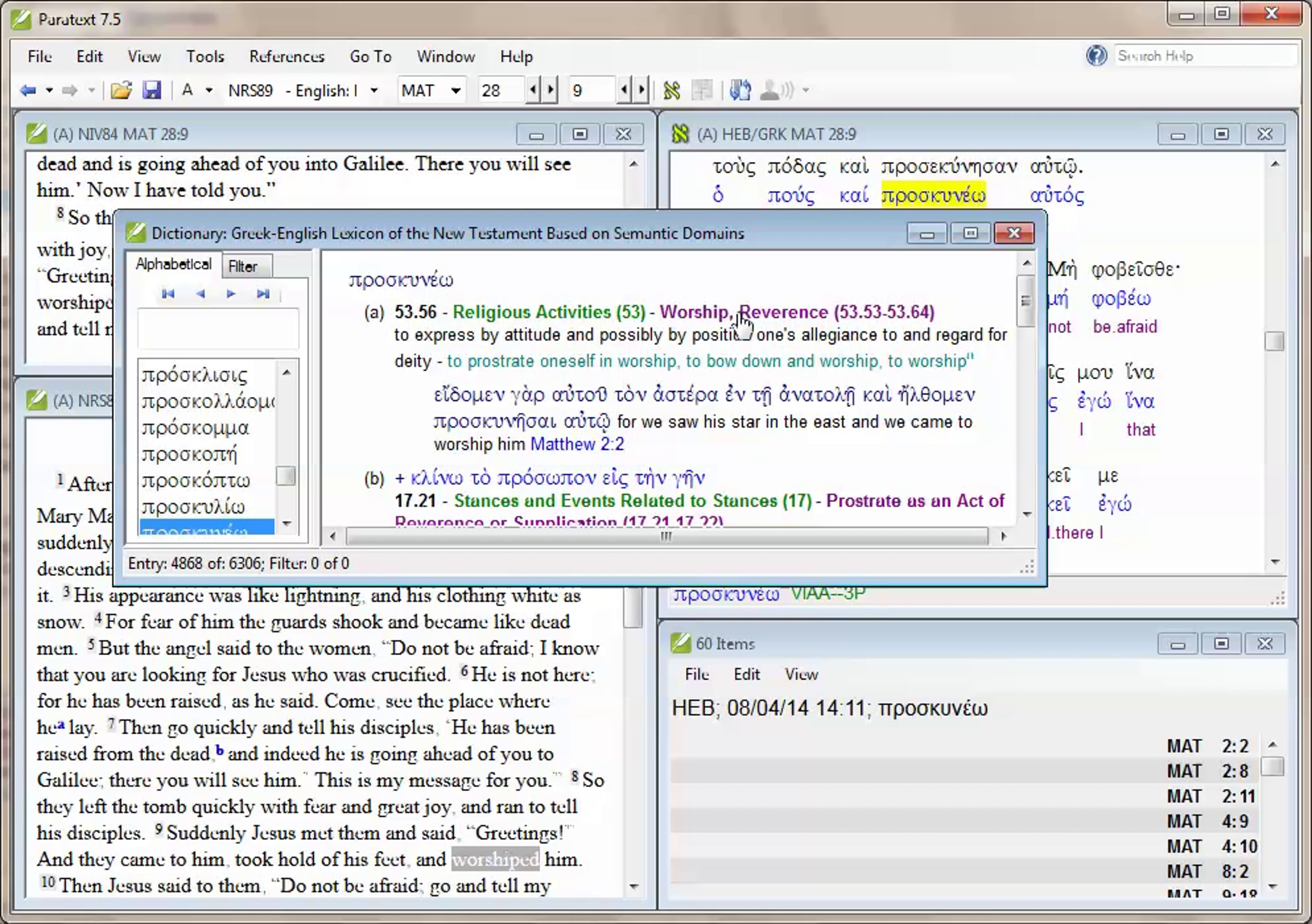The width and height of the screenshot is (1312, 924).
Task: Expand the scroll group A dropdown
Action: (x=209, y=90)
